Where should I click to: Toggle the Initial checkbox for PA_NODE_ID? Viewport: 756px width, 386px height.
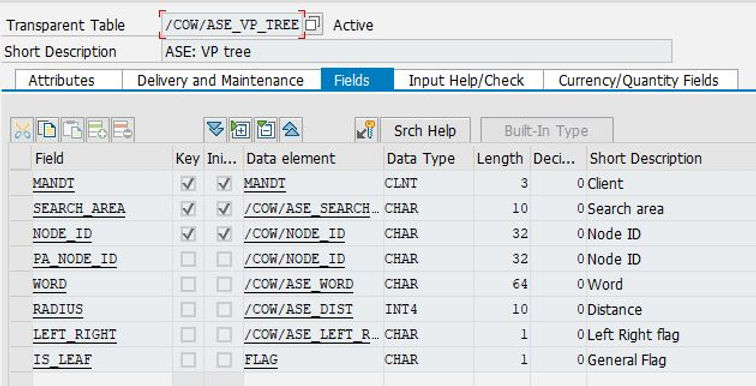click(224, 259)
